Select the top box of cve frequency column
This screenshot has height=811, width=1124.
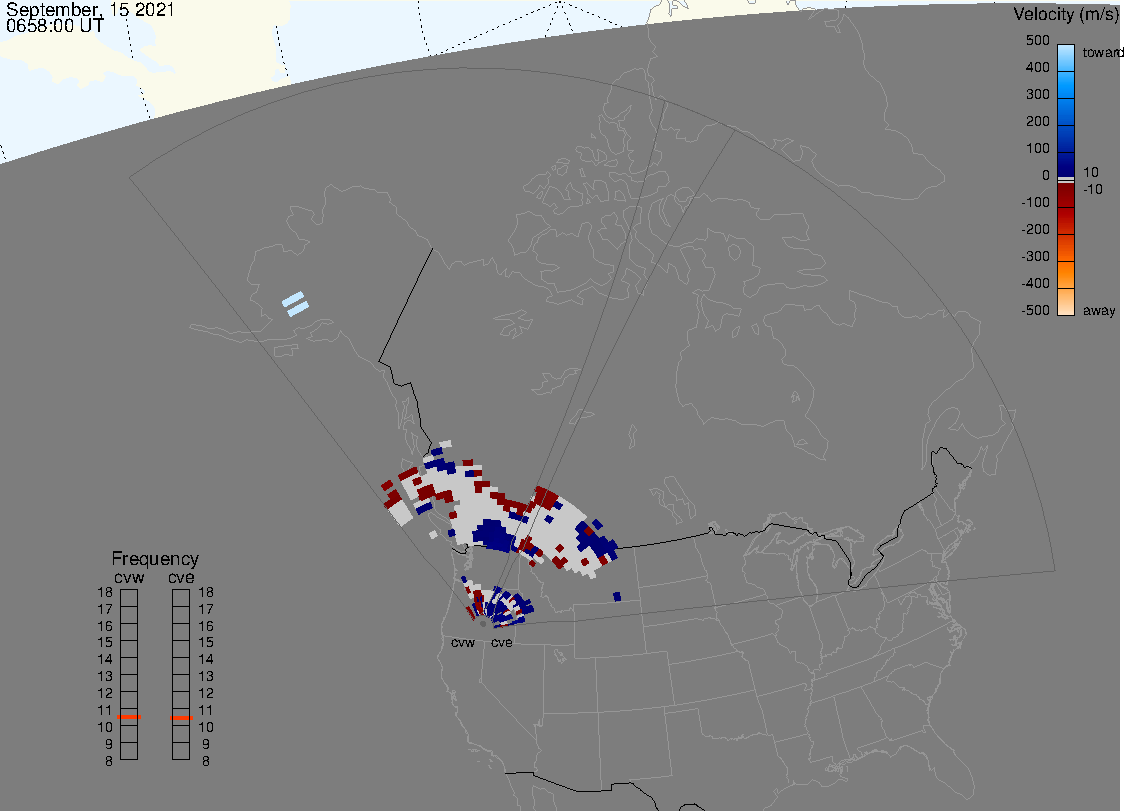[181, 596]
